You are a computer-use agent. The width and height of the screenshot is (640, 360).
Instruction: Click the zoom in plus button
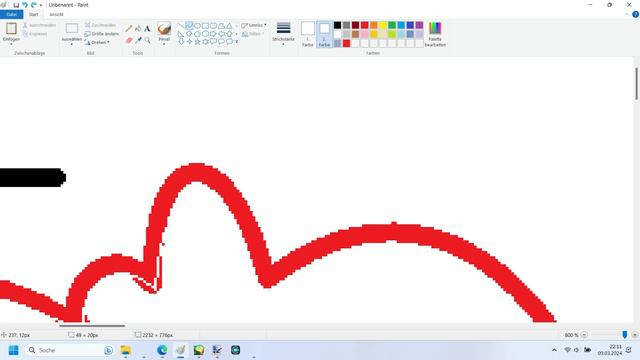coord(635,335)
